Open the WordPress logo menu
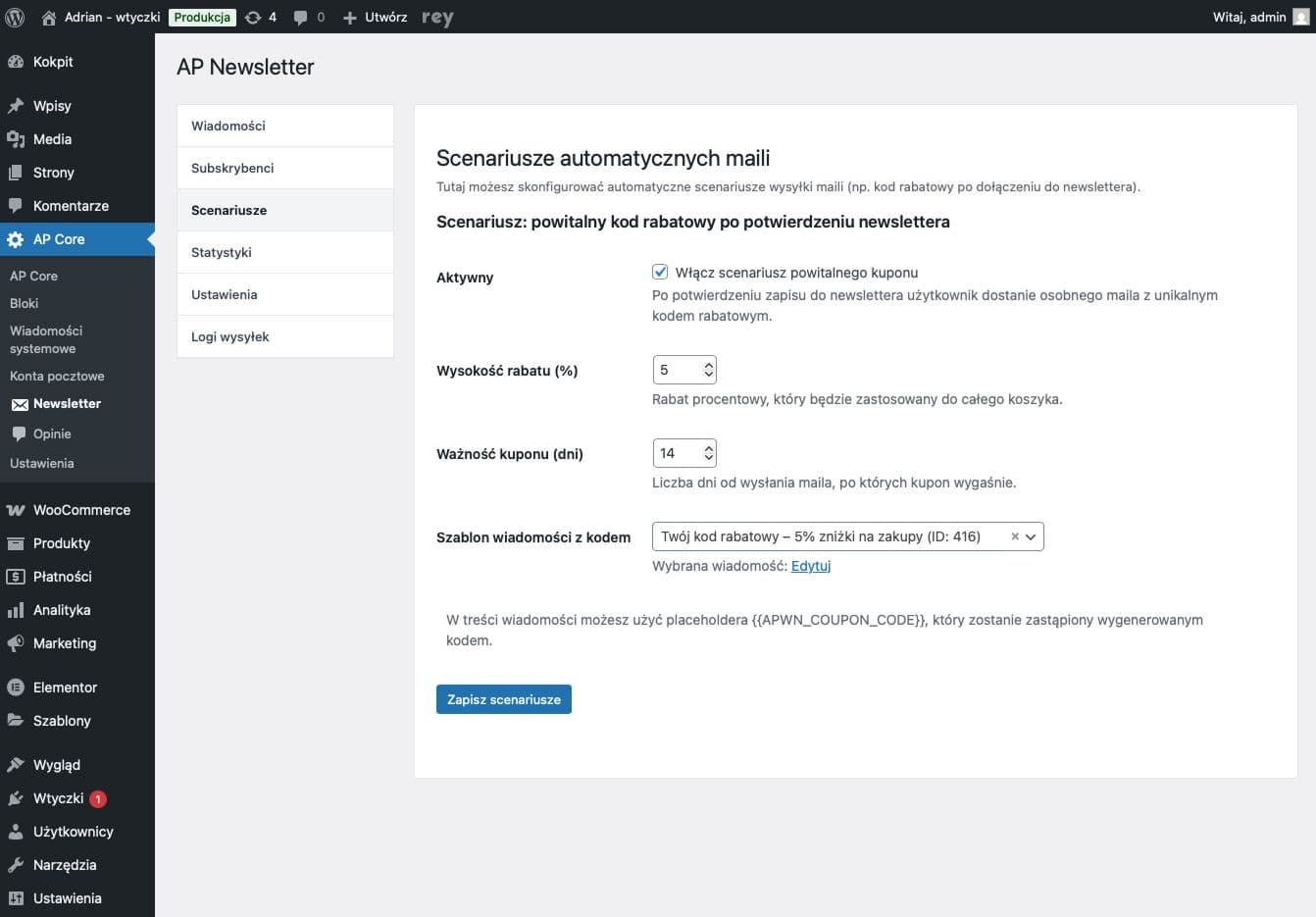The height and width of the screenshot is (917, 1316). (x=15, y=17)
